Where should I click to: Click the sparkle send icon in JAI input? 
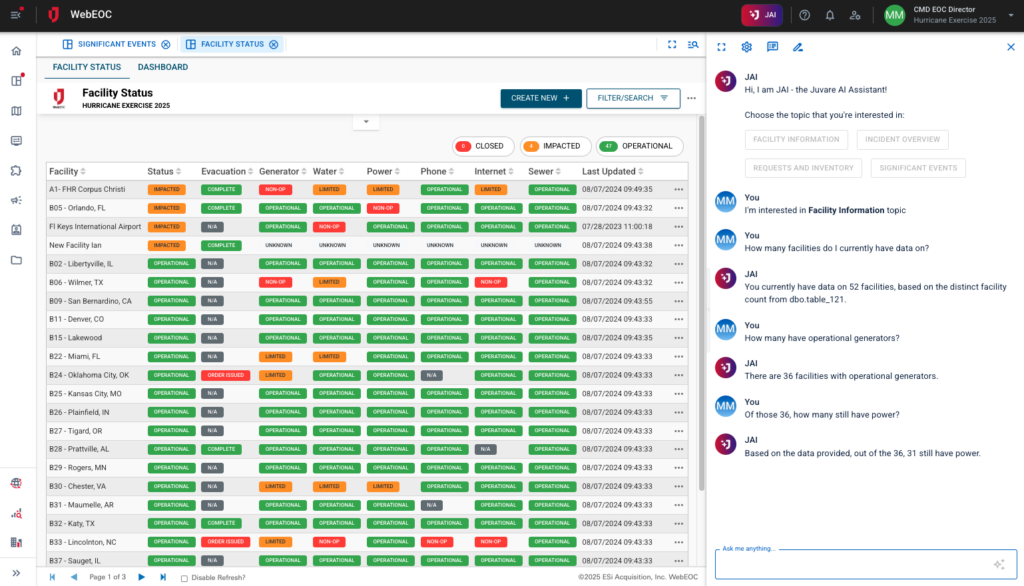[999, 564]
